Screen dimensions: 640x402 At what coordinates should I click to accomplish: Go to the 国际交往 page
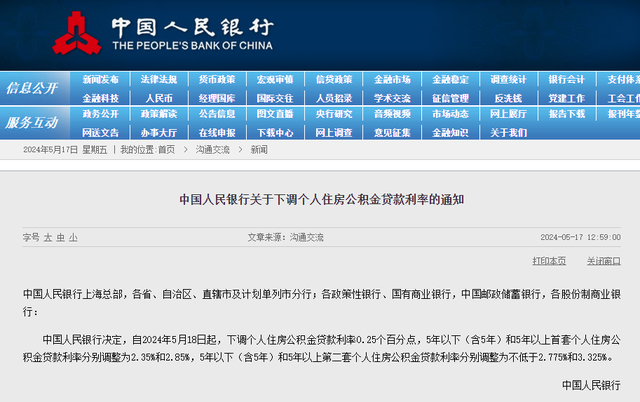(x=275, y=98)
